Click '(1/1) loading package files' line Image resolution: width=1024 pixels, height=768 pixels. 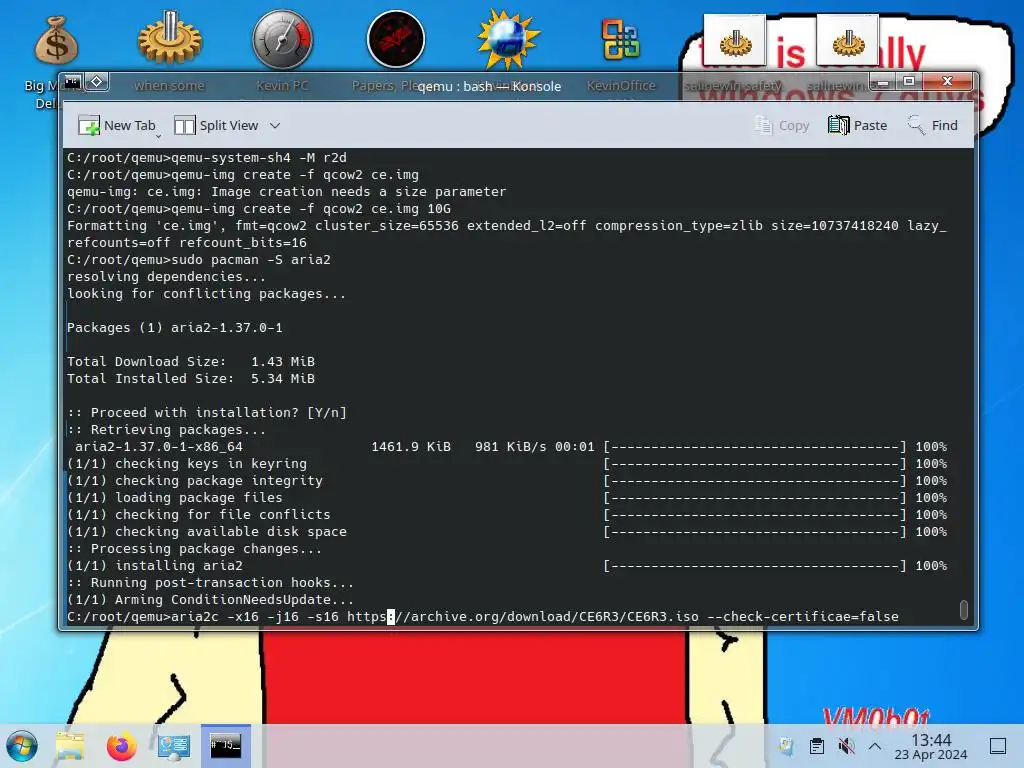click(x=174, y=498)
